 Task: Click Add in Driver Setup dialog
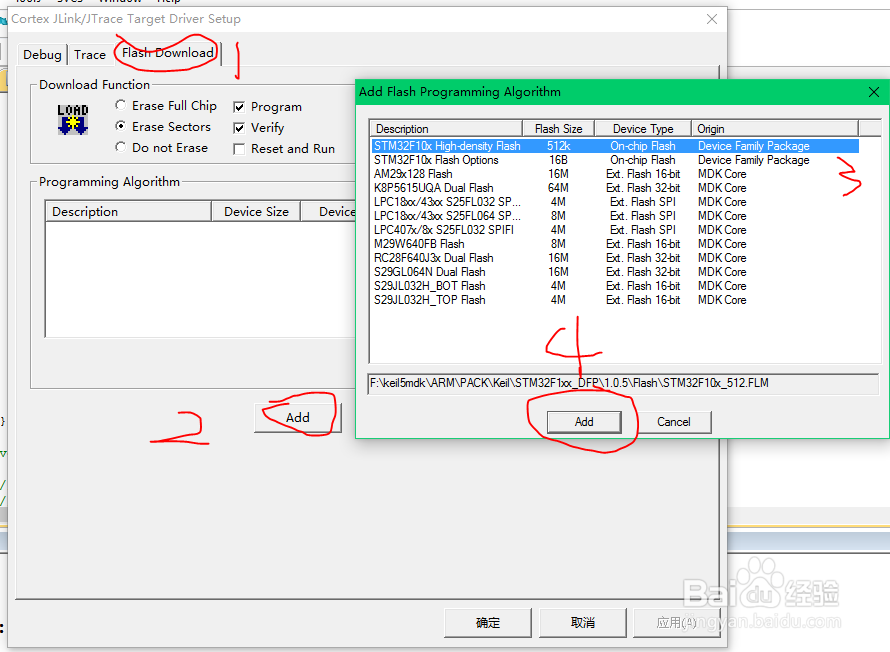click(x=297, y=418)
